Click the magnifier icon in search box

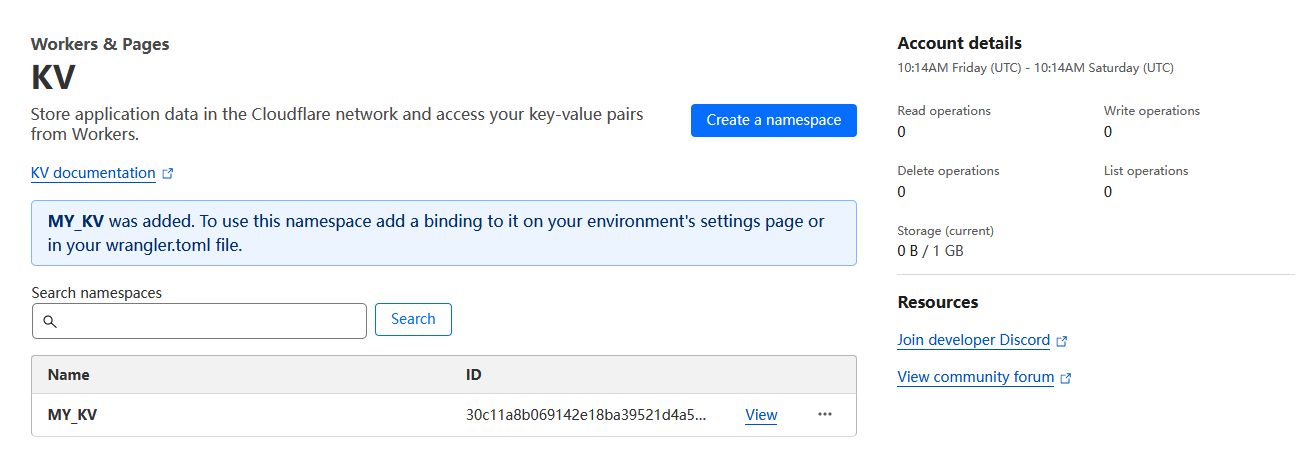(x=50, y=321)
